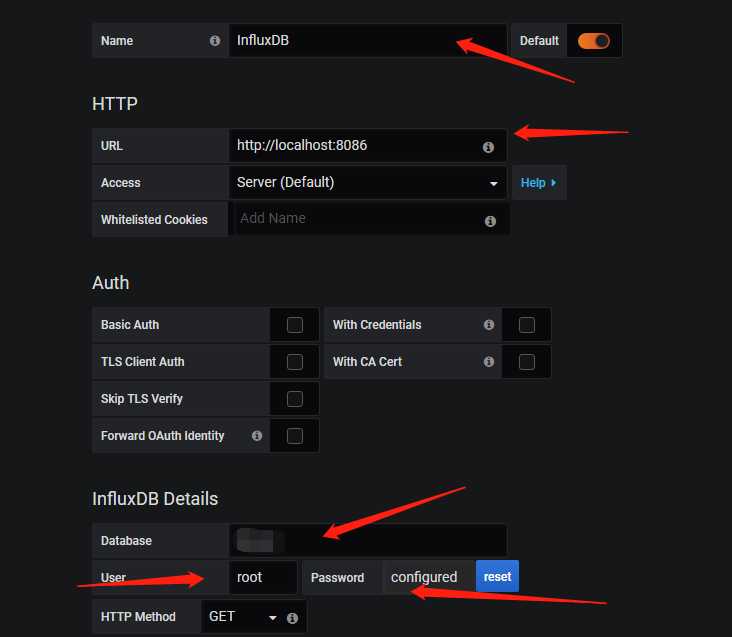Focus the Name field containing InfluxDB
Screen dimensions: 732x637
pyautogui.click(x=368, y=41)
